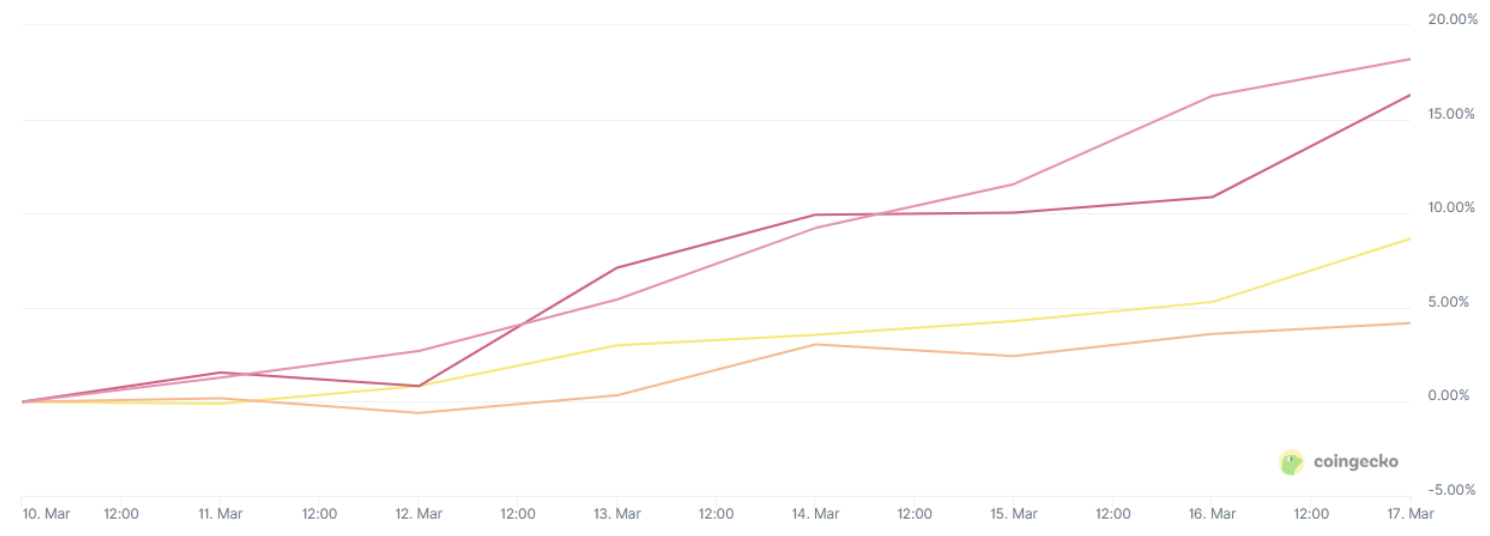Click the coingecko watermark text
Image resolution: width=1490 pixels, height=536 pixels.
click(1356, 462)
